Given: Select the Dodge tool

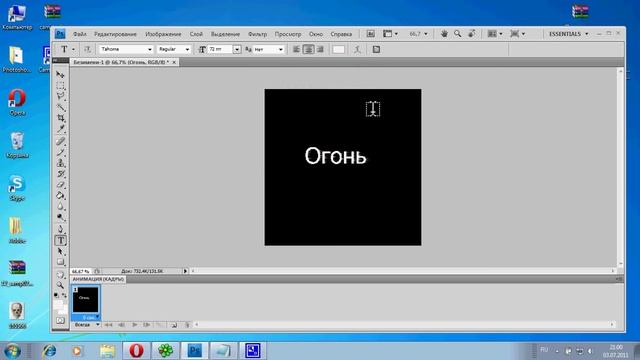Looking at the screenshot, I should tap(60, 217).
